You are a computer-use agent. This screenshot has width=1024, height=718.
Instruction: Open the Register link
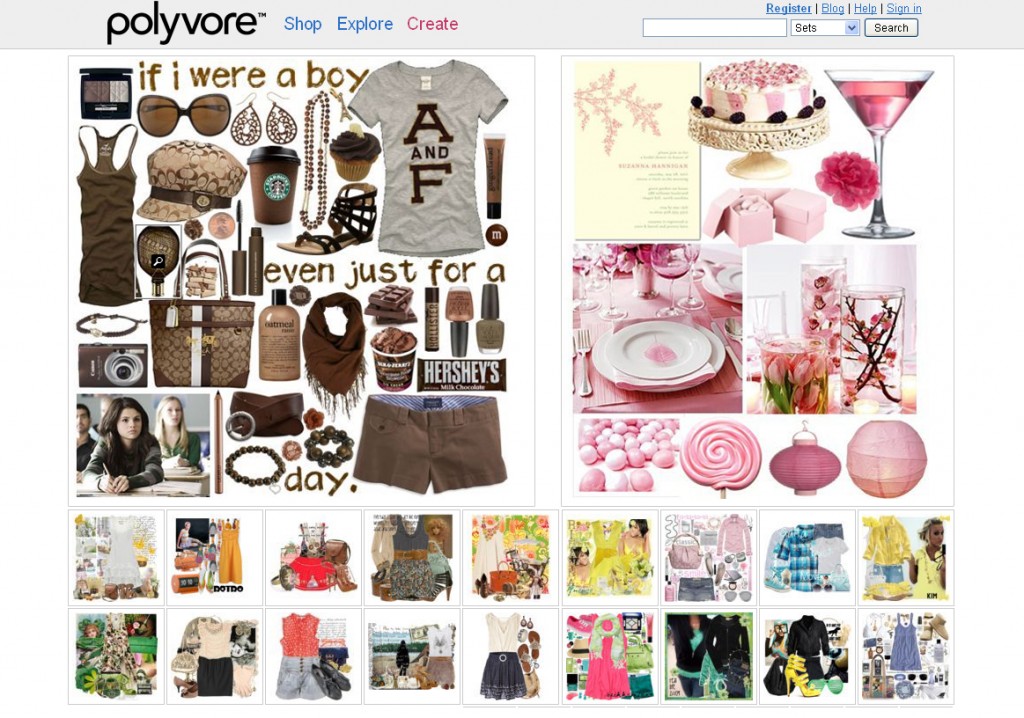[790, 8]
